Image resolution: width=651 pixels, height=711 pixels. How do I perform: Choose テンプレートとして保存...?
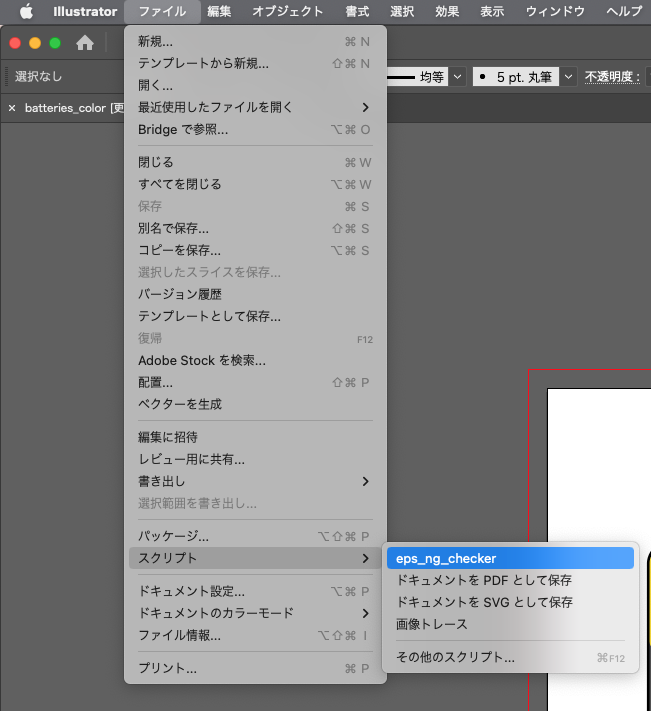(x=255, y=316)
